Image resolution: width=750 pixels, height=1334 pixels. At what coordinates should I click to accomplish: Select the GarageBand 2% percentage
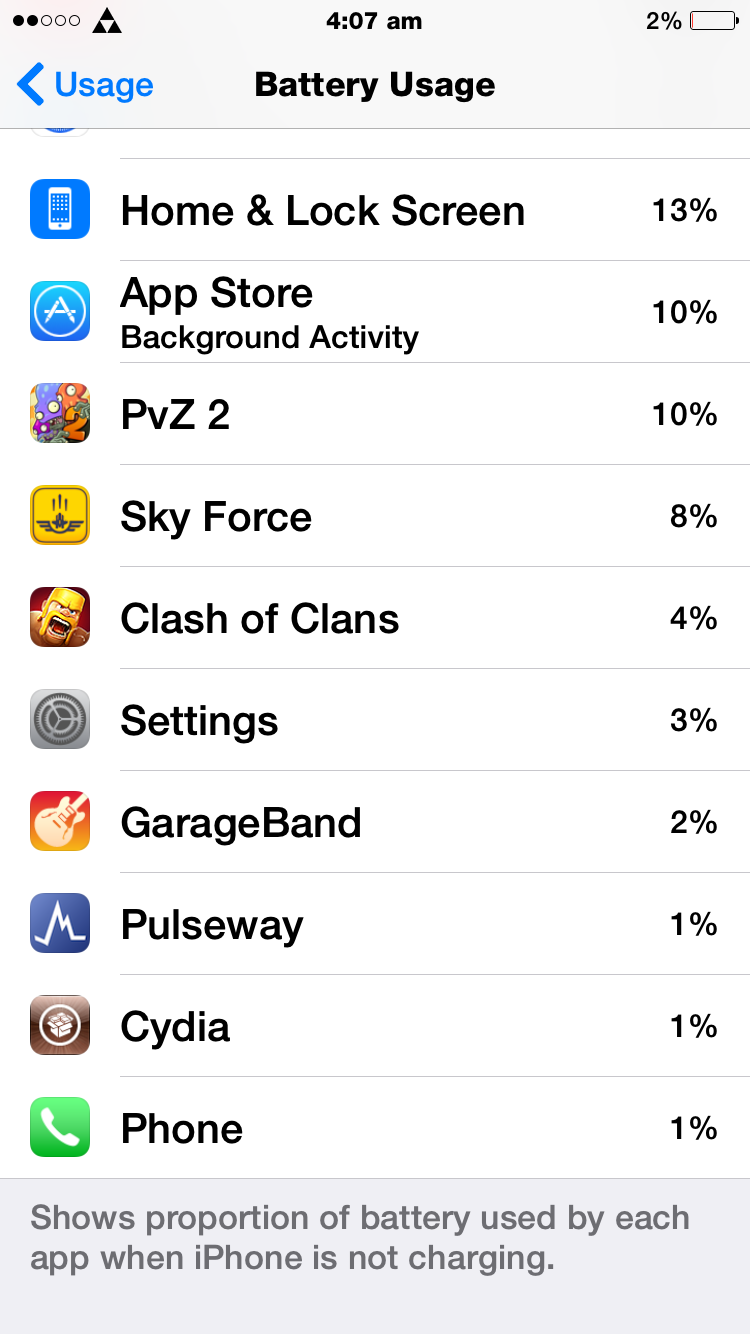694,822
